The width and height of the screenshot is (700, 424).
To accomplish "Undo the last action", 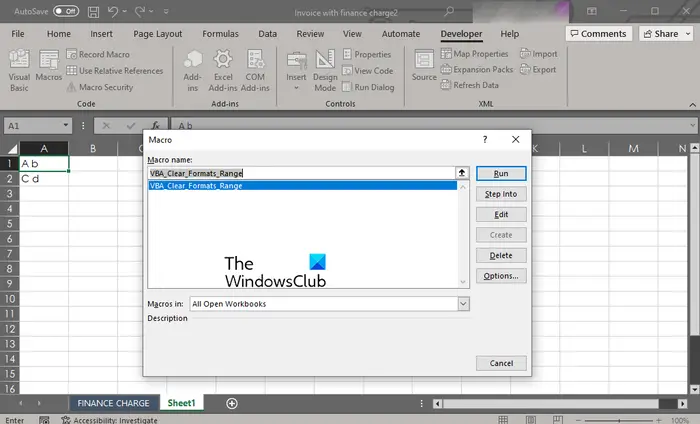I will 113,12.
